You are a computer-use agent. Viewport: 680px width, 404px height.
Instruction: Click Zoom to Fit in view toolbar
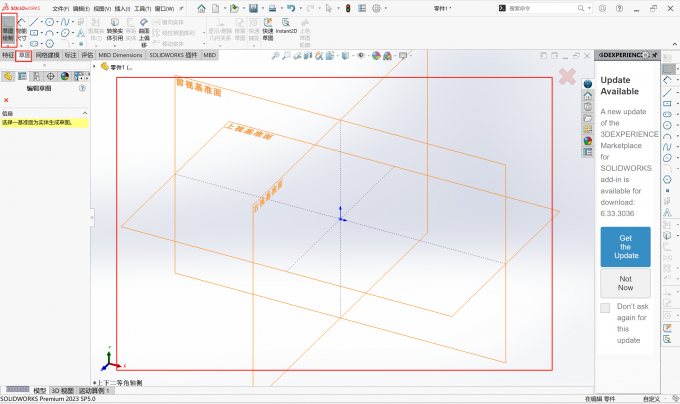point(275,55)
